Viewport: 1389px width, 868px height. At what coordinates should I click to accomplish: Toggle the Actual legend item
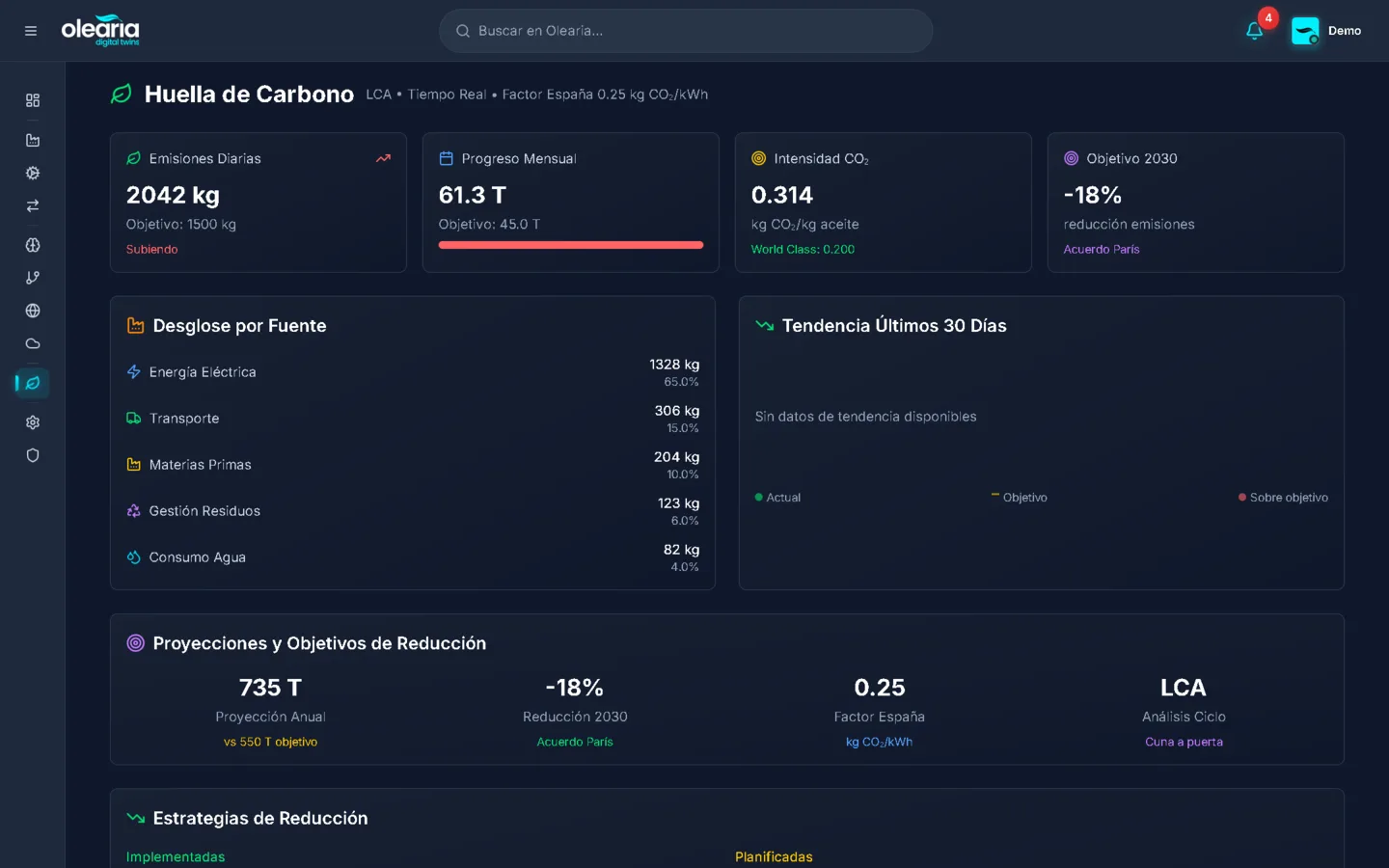pyautogui.click(x=777, y=498)
